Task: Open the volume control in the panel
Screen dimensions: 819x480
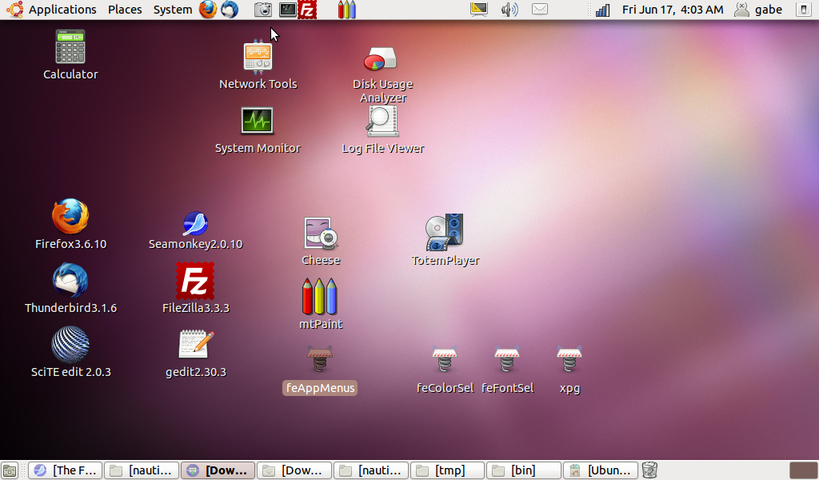Action: (509, 9)
